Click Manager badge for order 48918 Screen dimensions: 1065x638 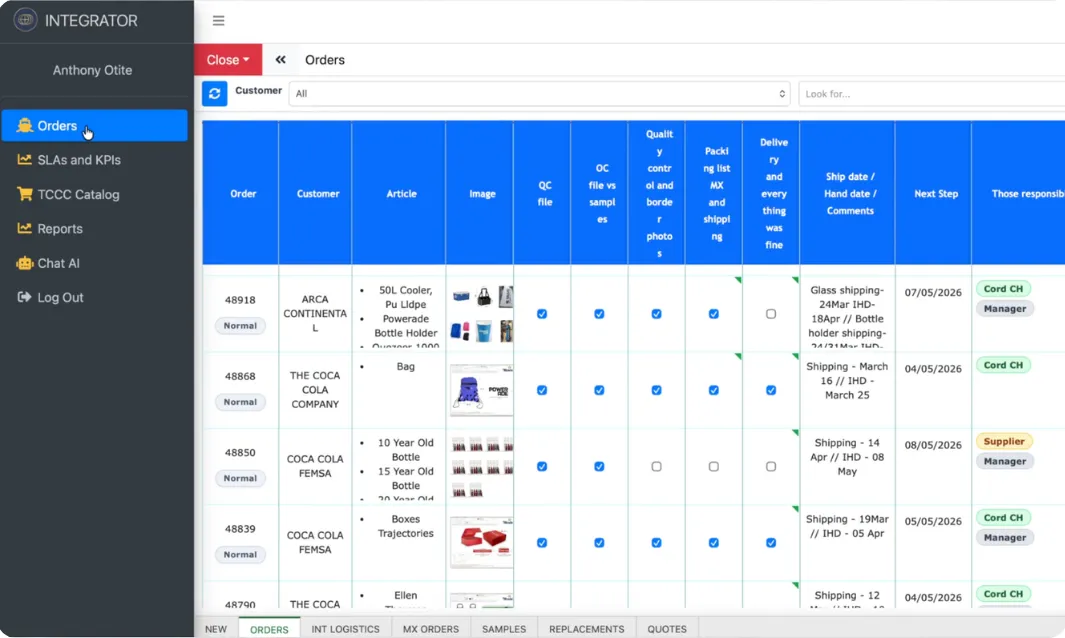[1005, 308]
